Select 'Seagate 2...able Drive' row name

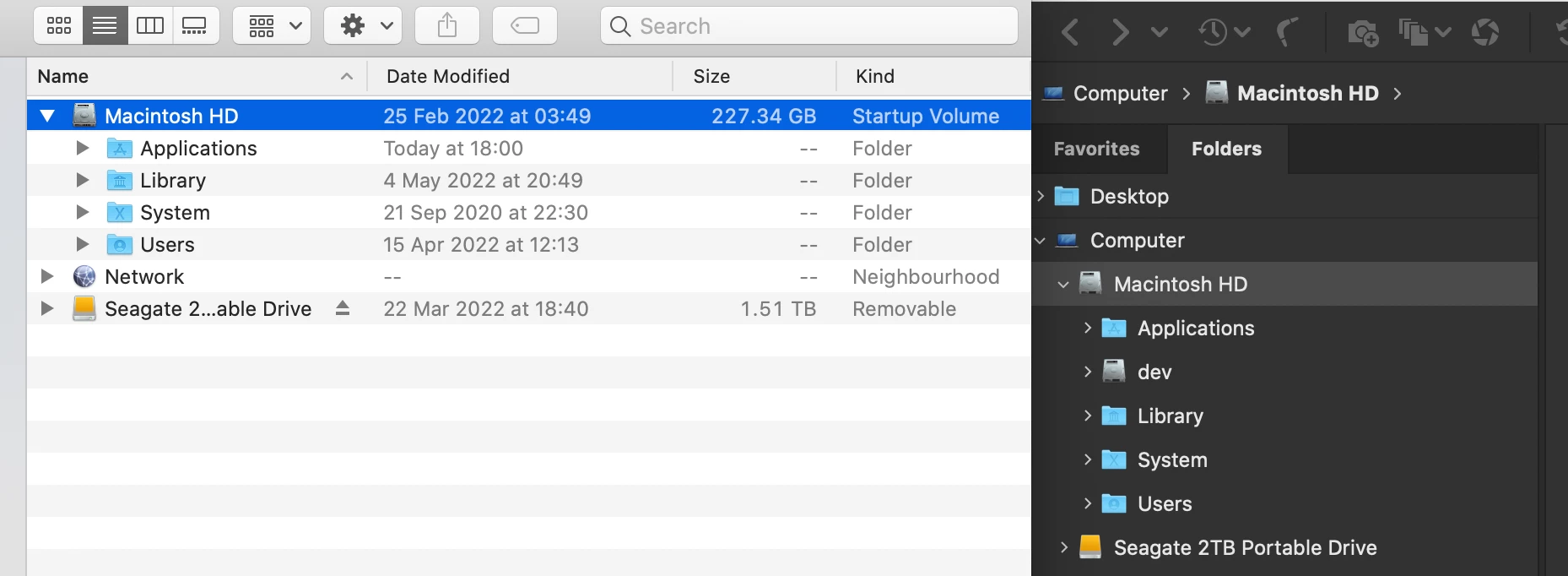[x=208, y=309]
